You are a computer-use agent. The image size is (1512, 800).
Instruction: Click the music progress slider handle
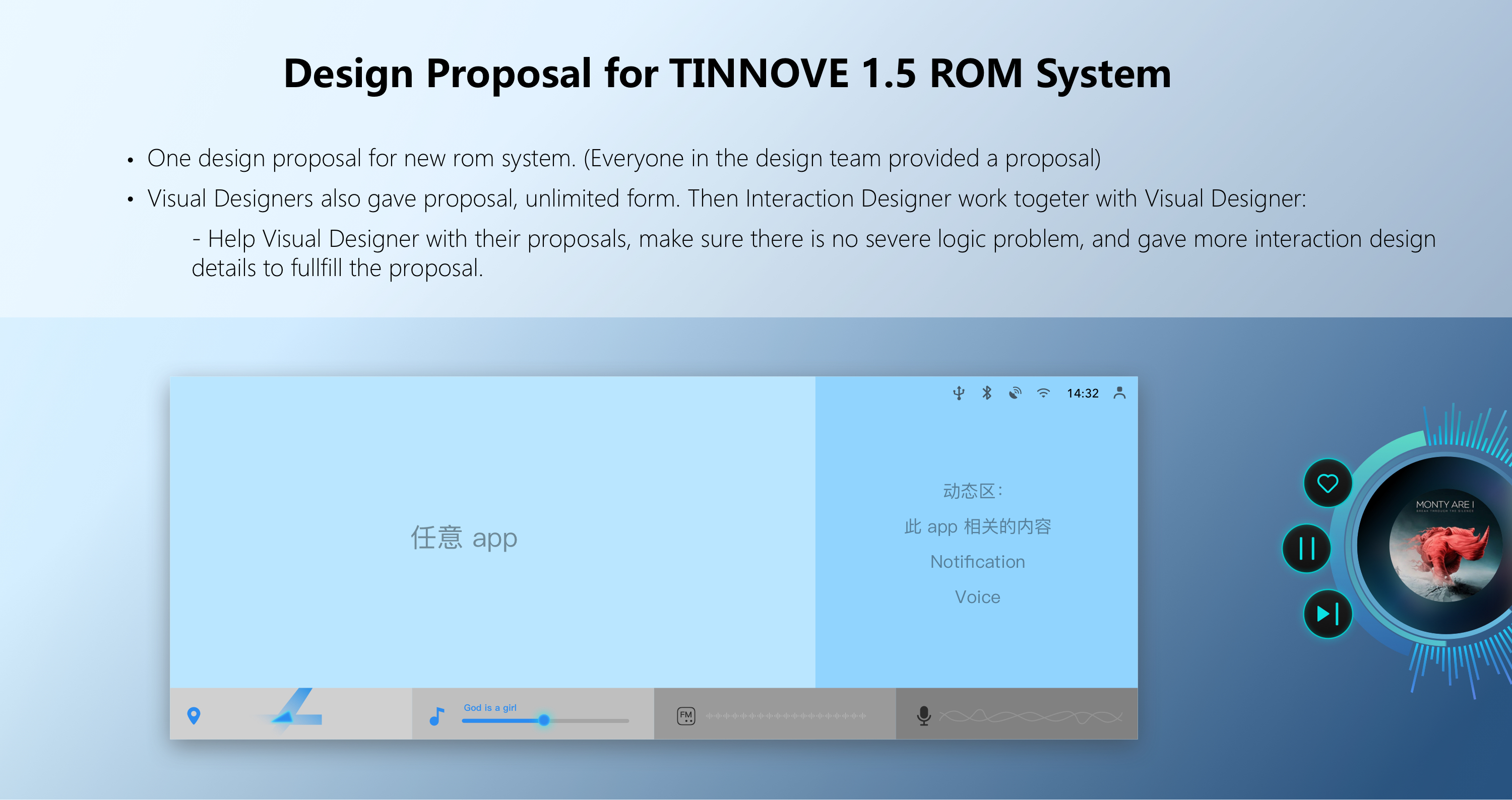coord(544,720)
